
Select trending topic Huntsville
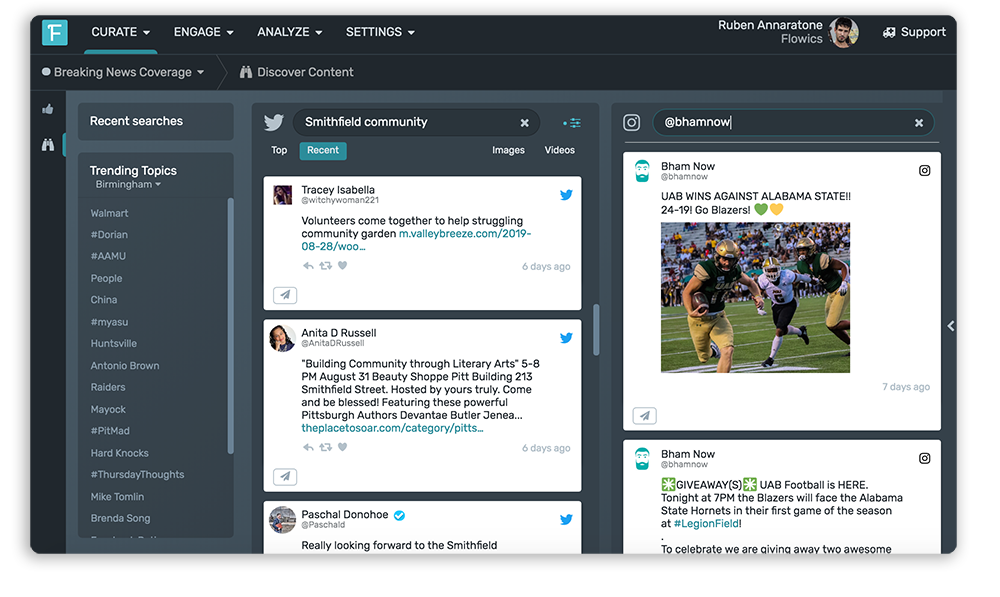[x=114, y=343]
